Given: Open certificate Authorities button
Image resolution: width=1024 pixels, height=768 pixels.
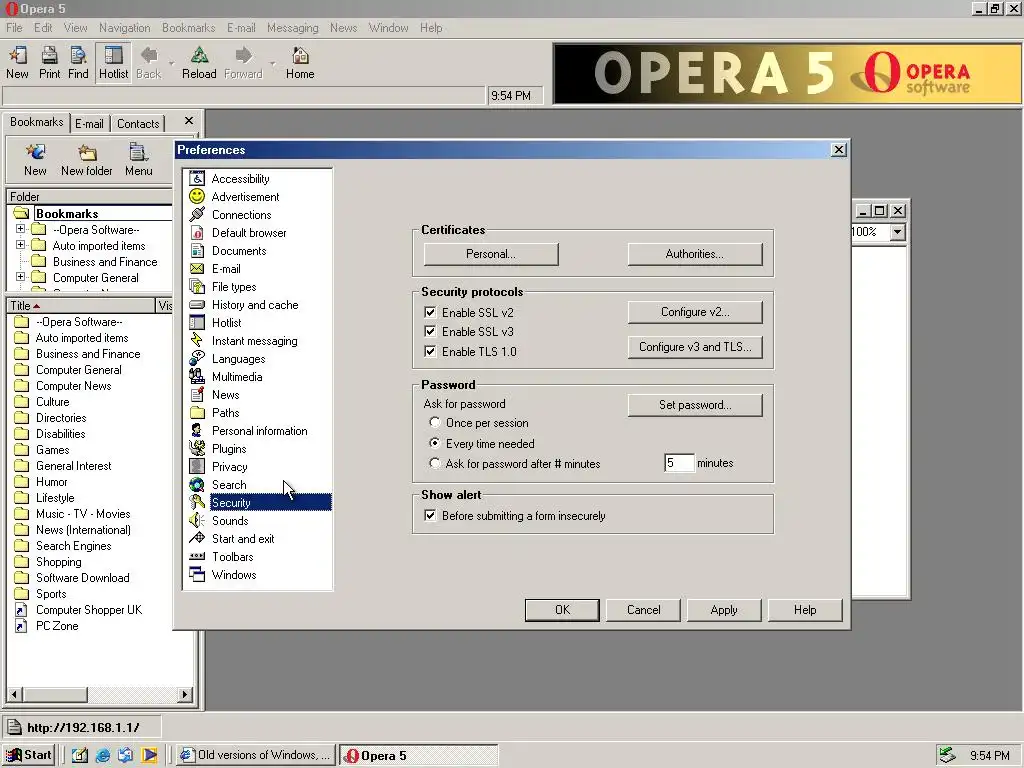Looking at the screenshot, I should (694, 254).
